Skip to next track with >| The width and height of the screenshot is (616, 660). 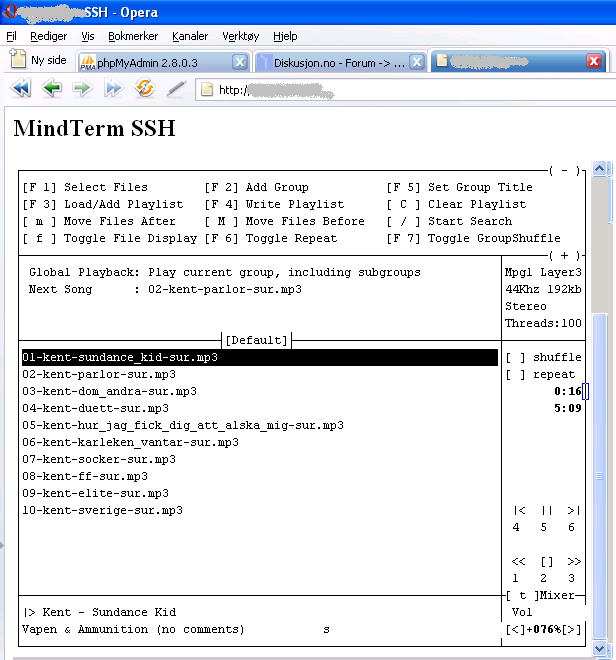click(574, 510)
